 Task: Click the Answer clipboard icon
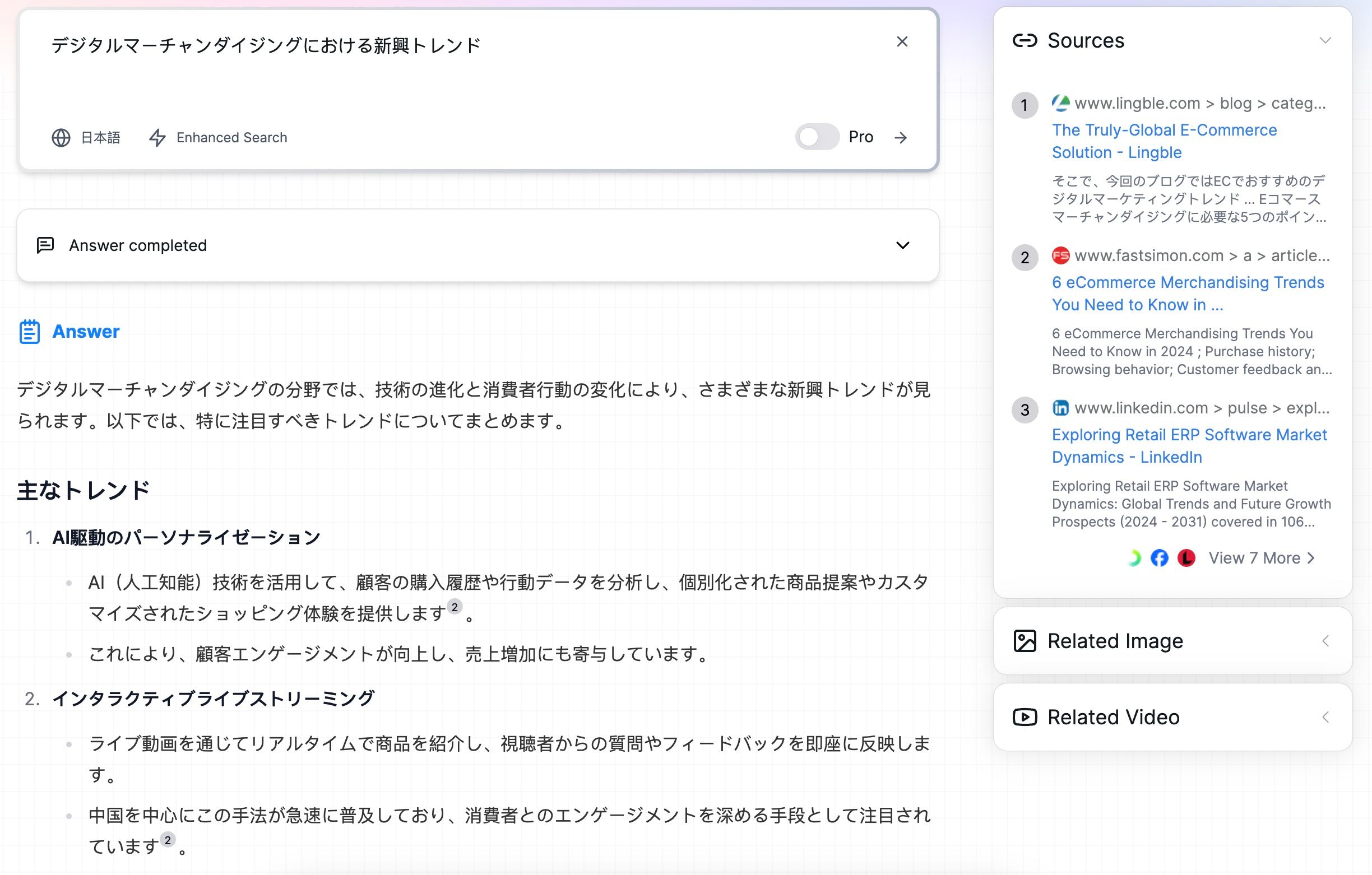point(30,332)
